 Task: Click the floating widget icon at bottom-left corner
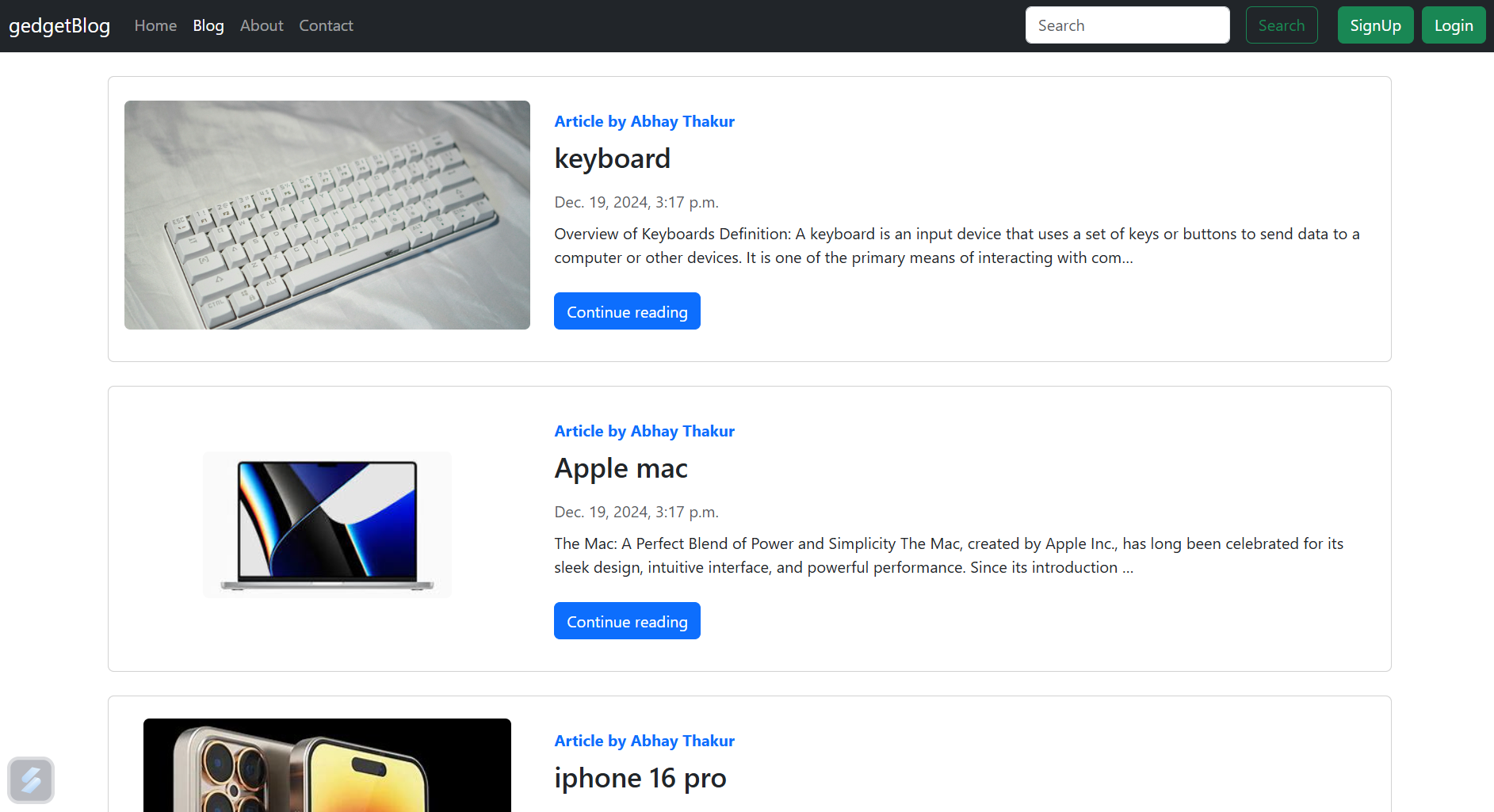point(31,780)
